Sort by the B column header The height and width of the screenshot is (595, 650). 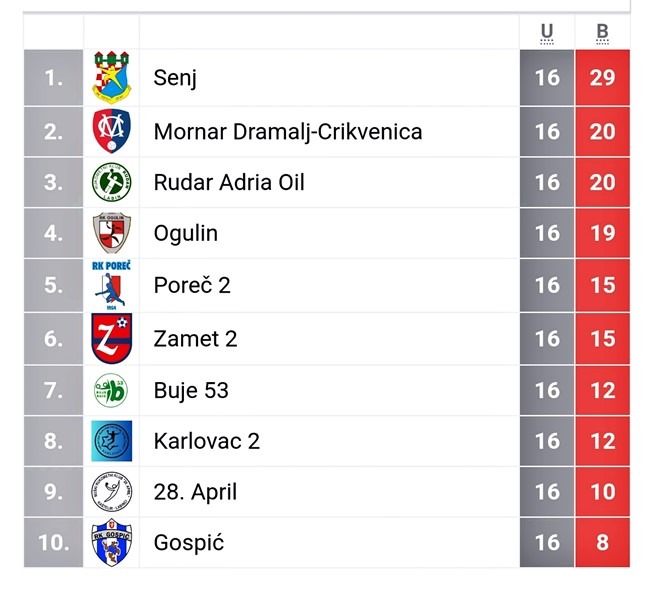(602, 32)
